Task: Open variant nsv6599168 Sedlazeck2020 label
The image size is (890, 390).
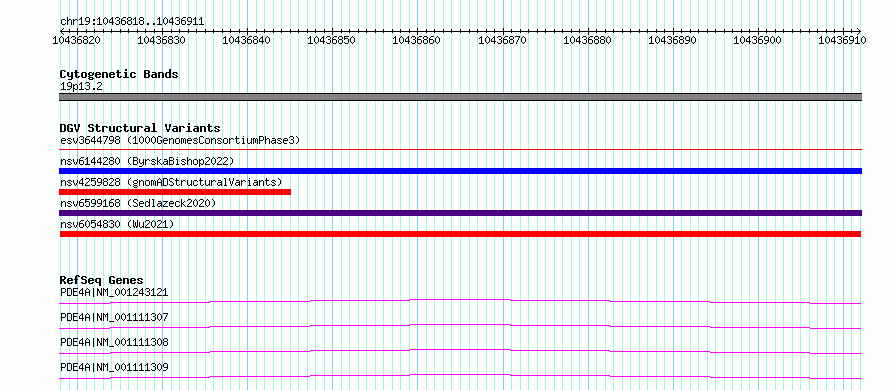Action: pos(138,203)
